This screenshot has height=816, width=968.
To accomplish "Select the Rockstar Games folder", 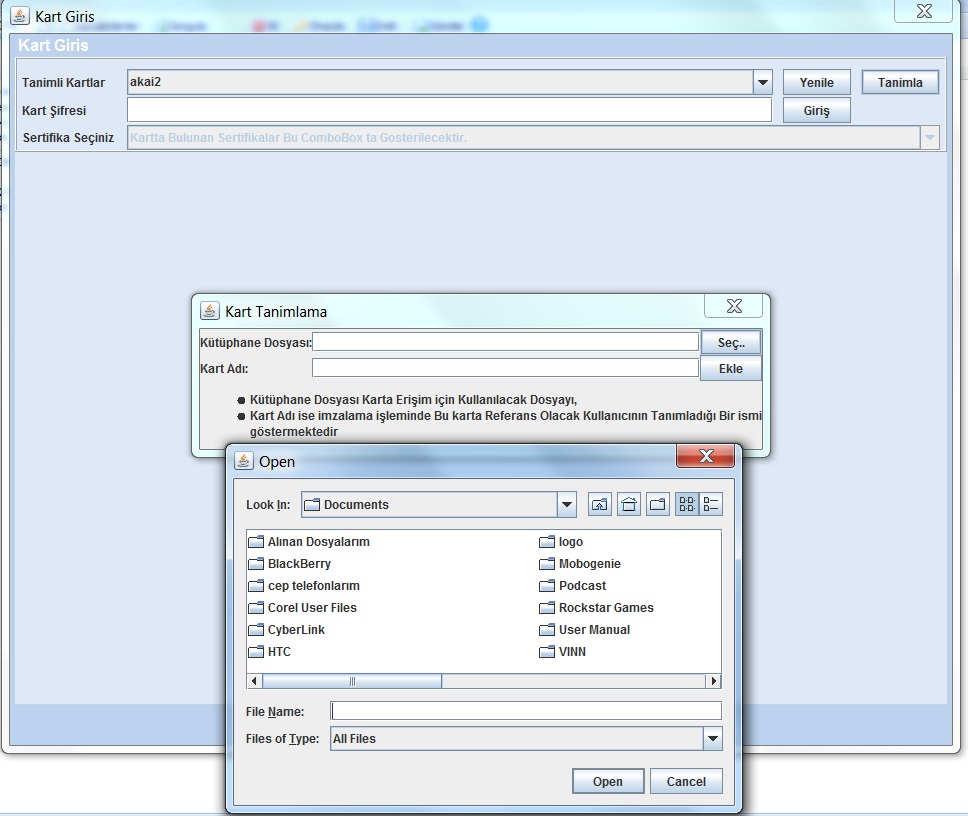I will coord(605,608).
